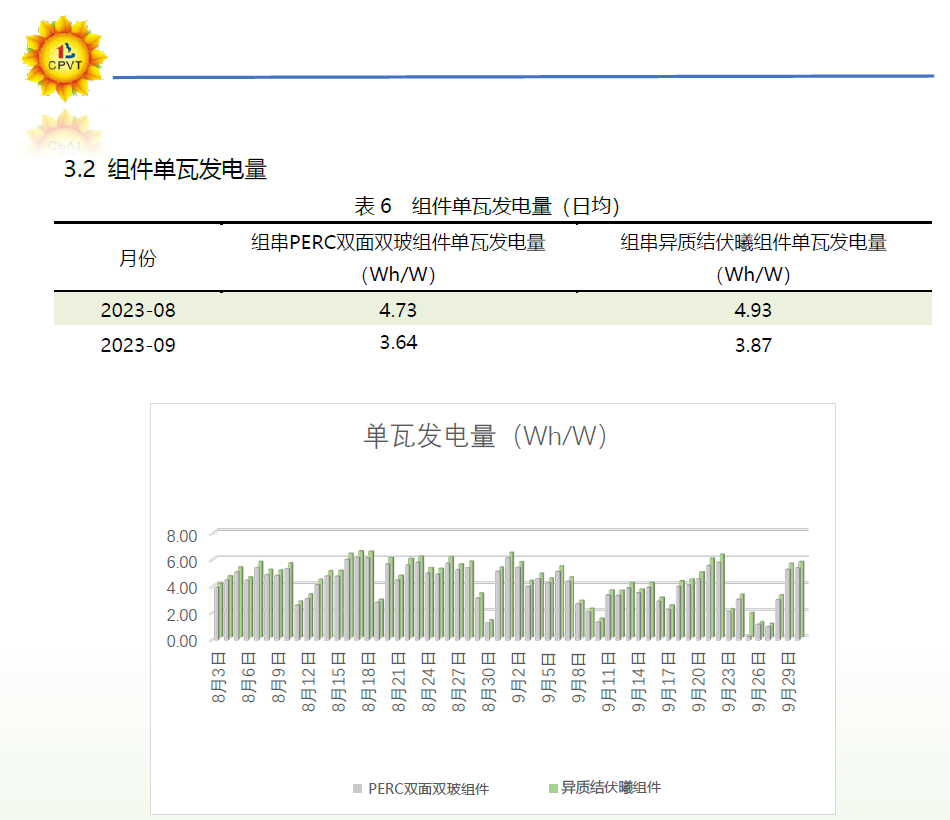The width and height of the screenshot is (950, 820).
Task: Click the x-axis label 9月17日
Action: pyautogui.click(x=668, y=682)
